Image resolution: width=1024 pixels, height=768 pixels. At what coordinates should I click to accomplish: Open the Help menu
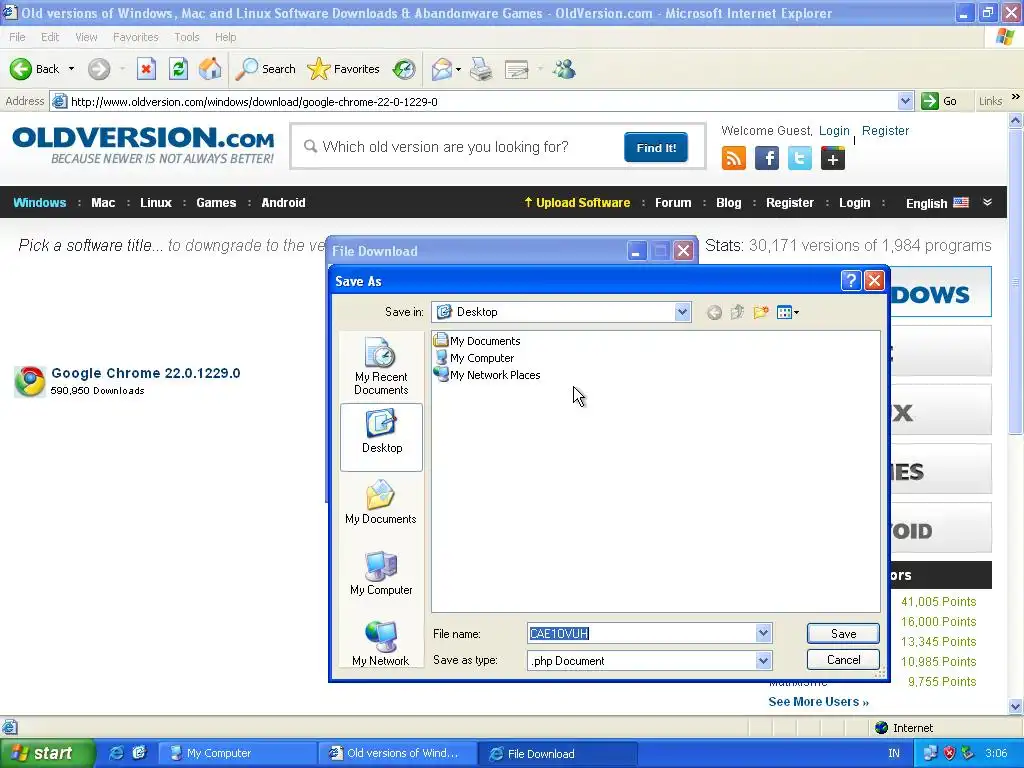(x=225, y=37)
